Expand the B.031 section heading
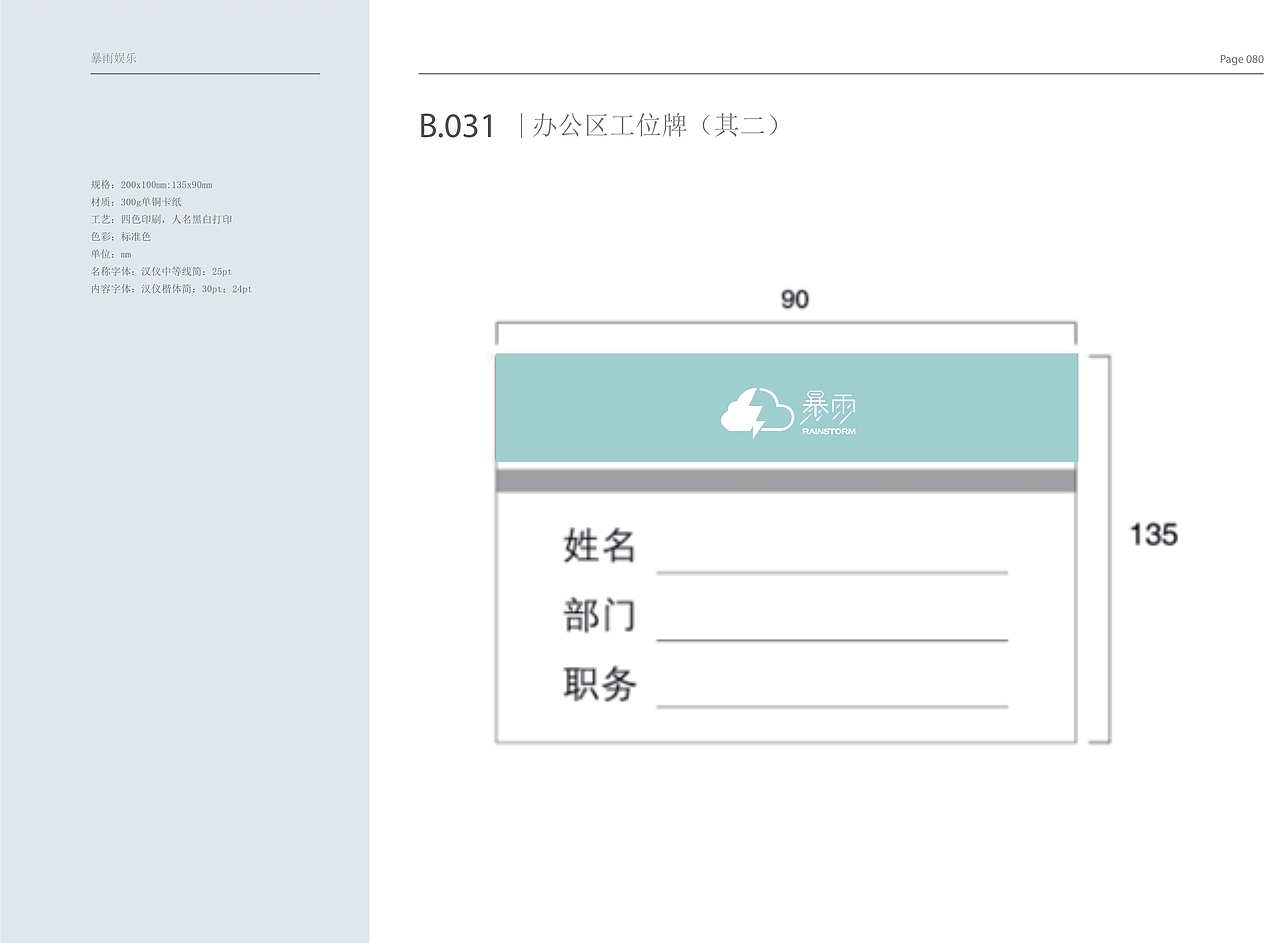Image resolution: width=1280 pixels, height=943 pixels. 459,125
